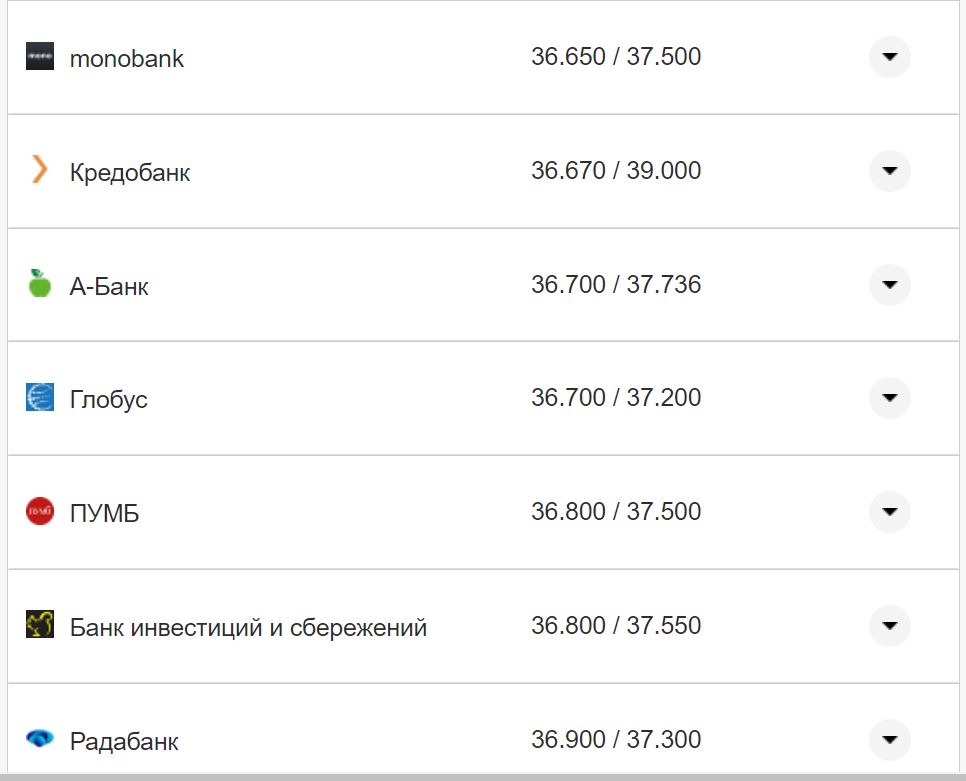
Task: Expand the ПУМБ row details
Action: pyautogui.click(x=889, y=511)
